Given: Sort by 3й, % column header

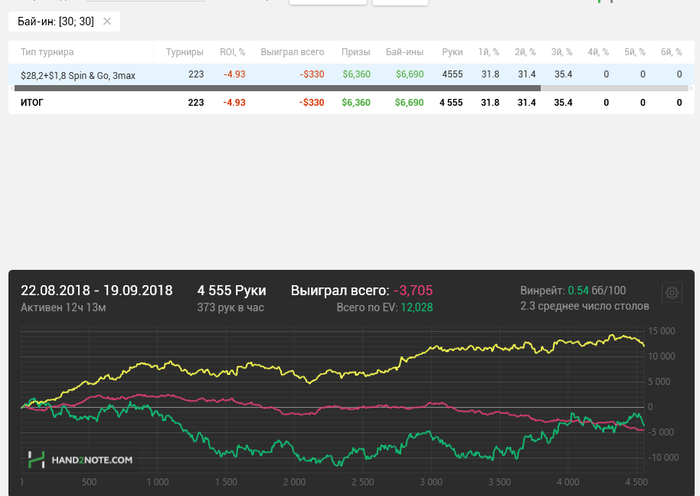Looking at the screenshot, I should click(x=563, y=52).
